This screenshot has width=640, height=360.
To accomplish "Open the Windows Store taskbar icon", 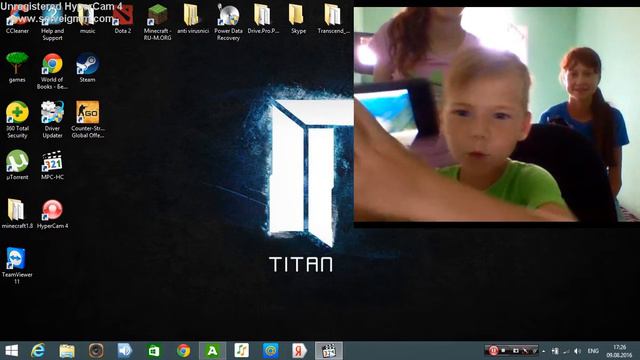I will click(x=154, y=351).
